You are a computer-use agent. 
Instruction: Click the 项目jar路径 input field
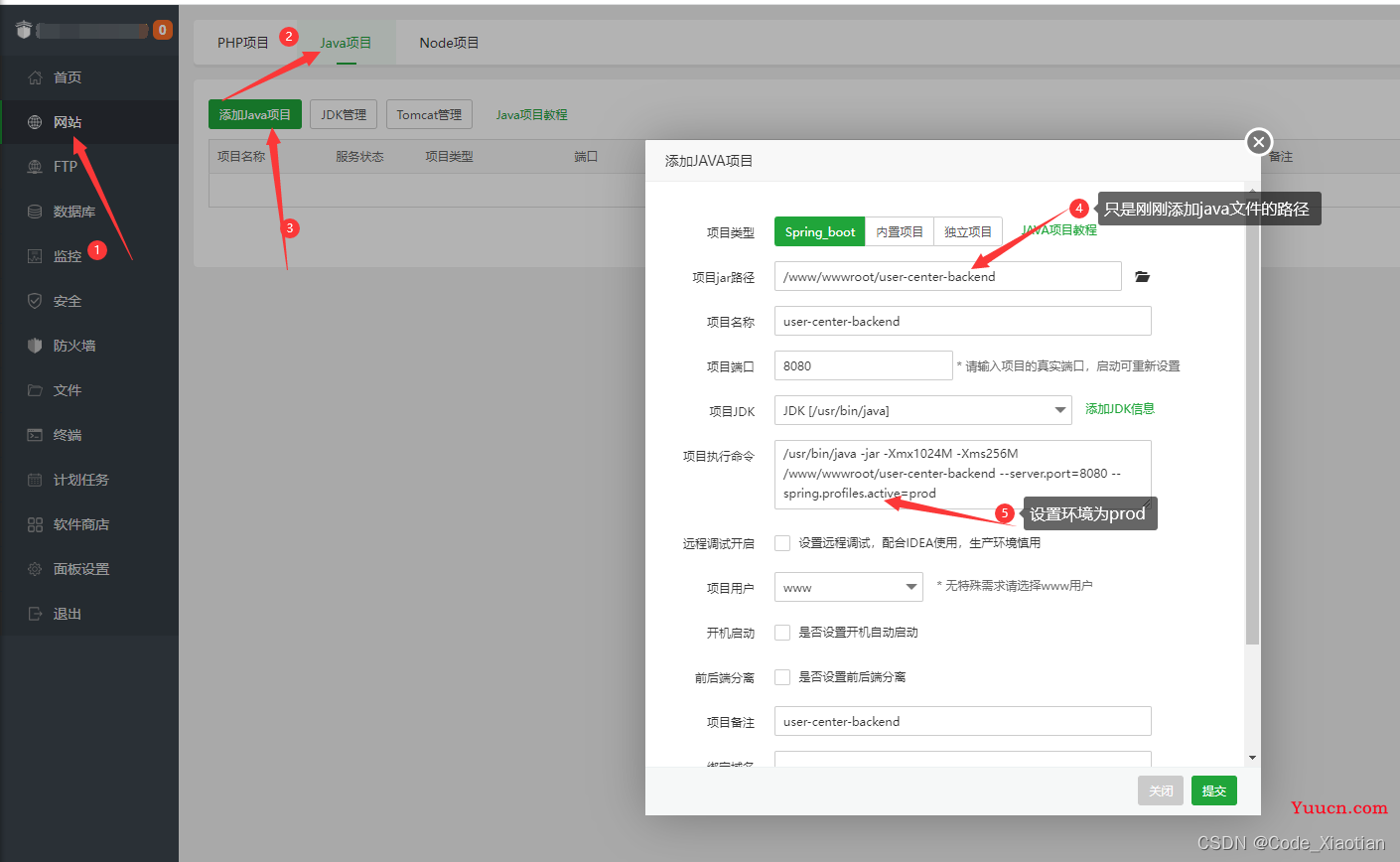click(x=948, y=276)
